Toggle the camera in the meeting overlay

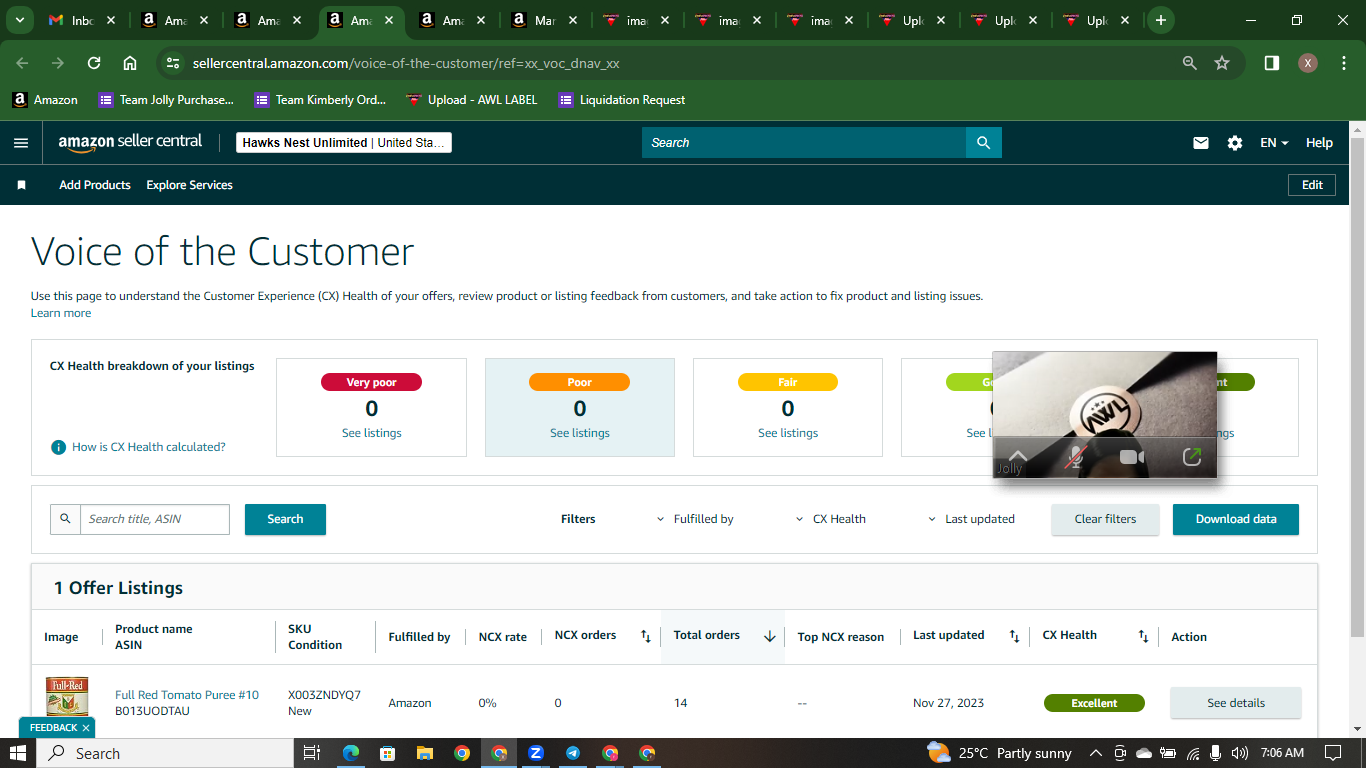click(1132, 457)
